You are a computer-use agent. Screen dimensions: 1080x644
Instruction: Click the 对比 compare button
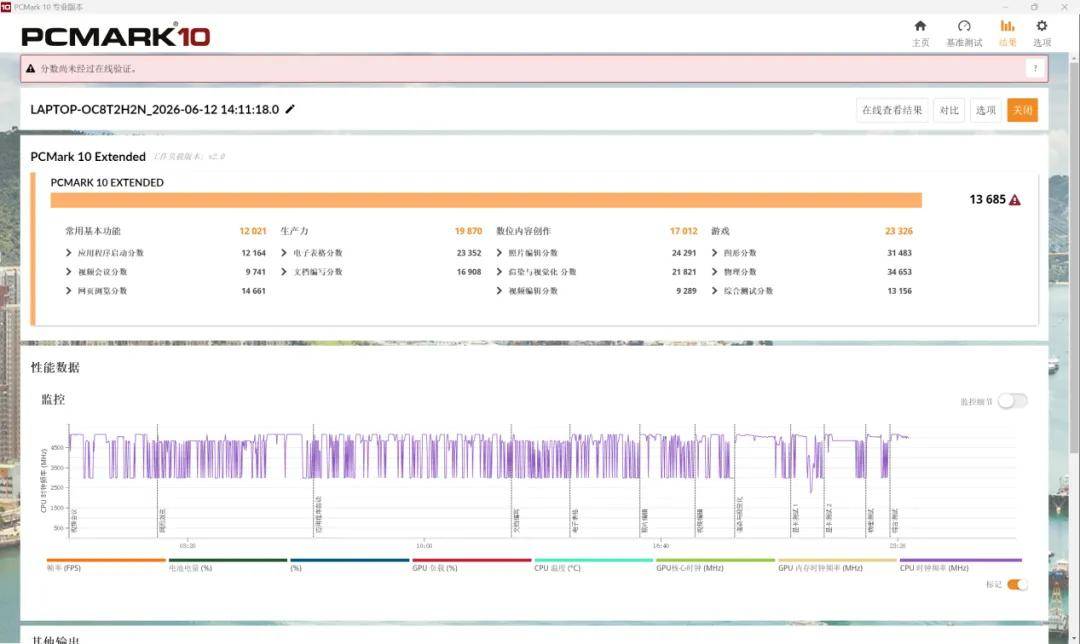(949, 110)
